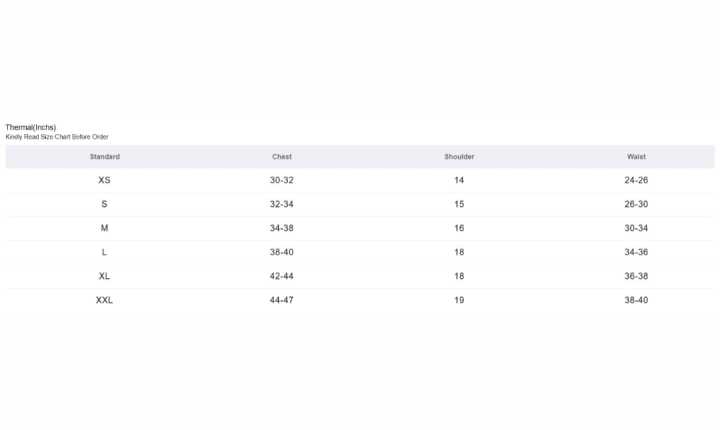Click the Standard column header
Screen dimensions: 720x430
(x=105, y=157)
